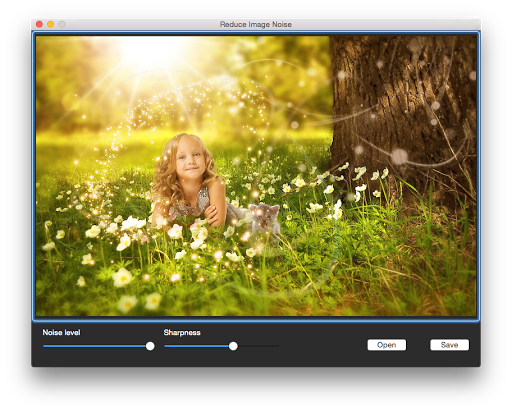Click empty dark panel beside Open button
This screenshot has height=412, width=512.
click(323, 345)
